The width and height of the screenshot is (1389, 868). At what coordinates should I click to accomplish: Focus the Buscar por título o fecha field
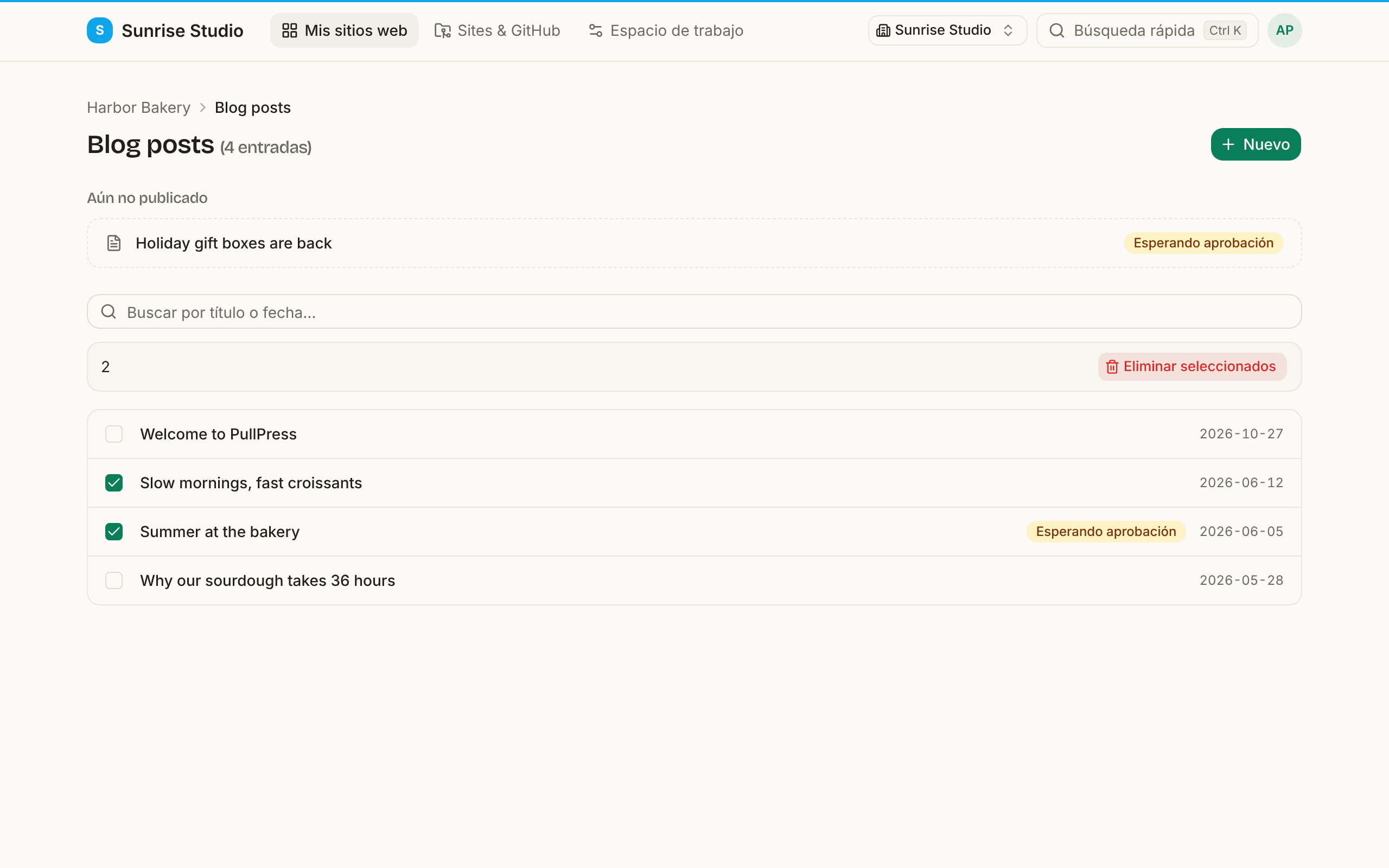694,312
